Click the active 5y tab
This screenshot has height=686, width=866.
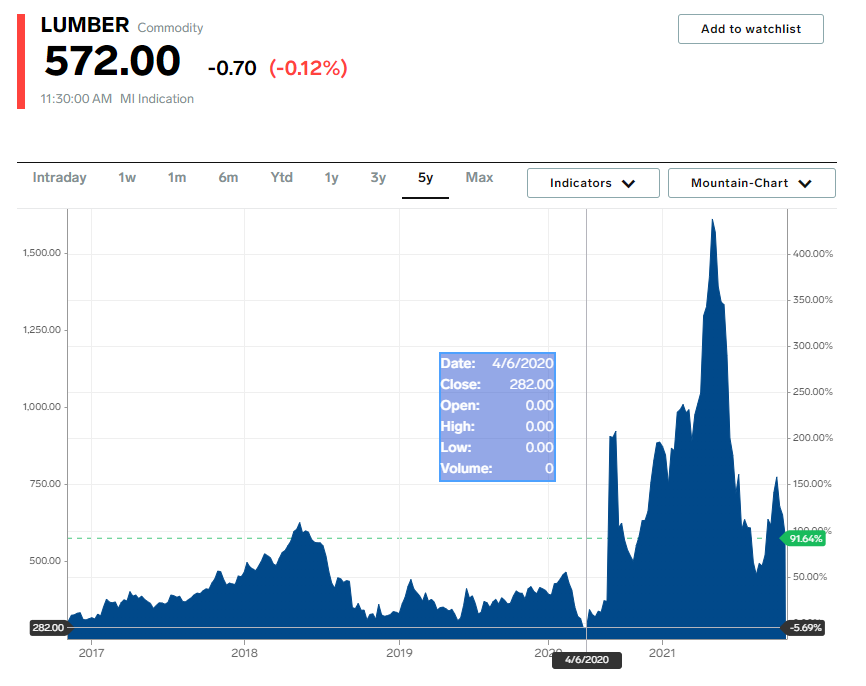pyautogui.click(x=425, y=178)
